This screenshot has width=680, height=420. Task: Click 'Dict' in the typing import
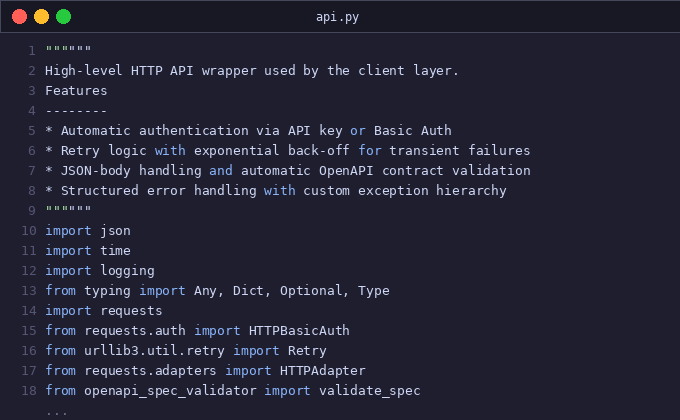pos(248,291)
